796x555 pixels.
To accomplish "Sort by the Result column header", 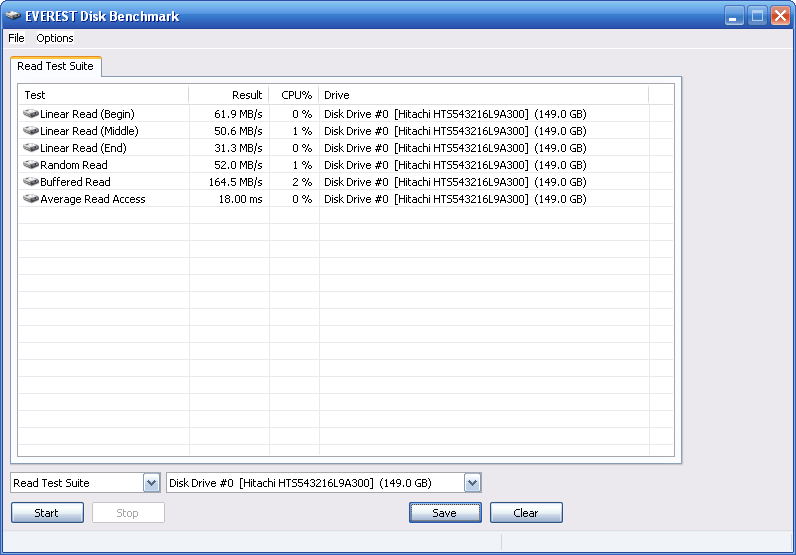I will coord(229,95).
